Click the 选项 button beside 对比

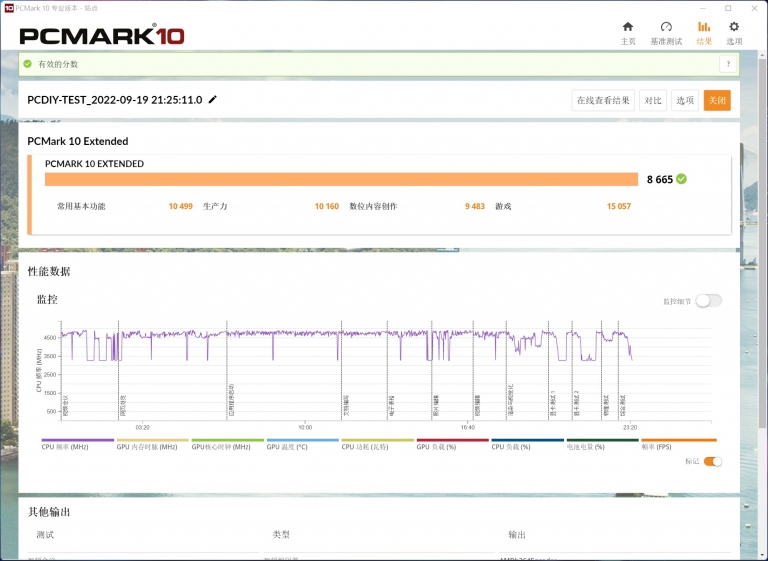click(684, 100)
